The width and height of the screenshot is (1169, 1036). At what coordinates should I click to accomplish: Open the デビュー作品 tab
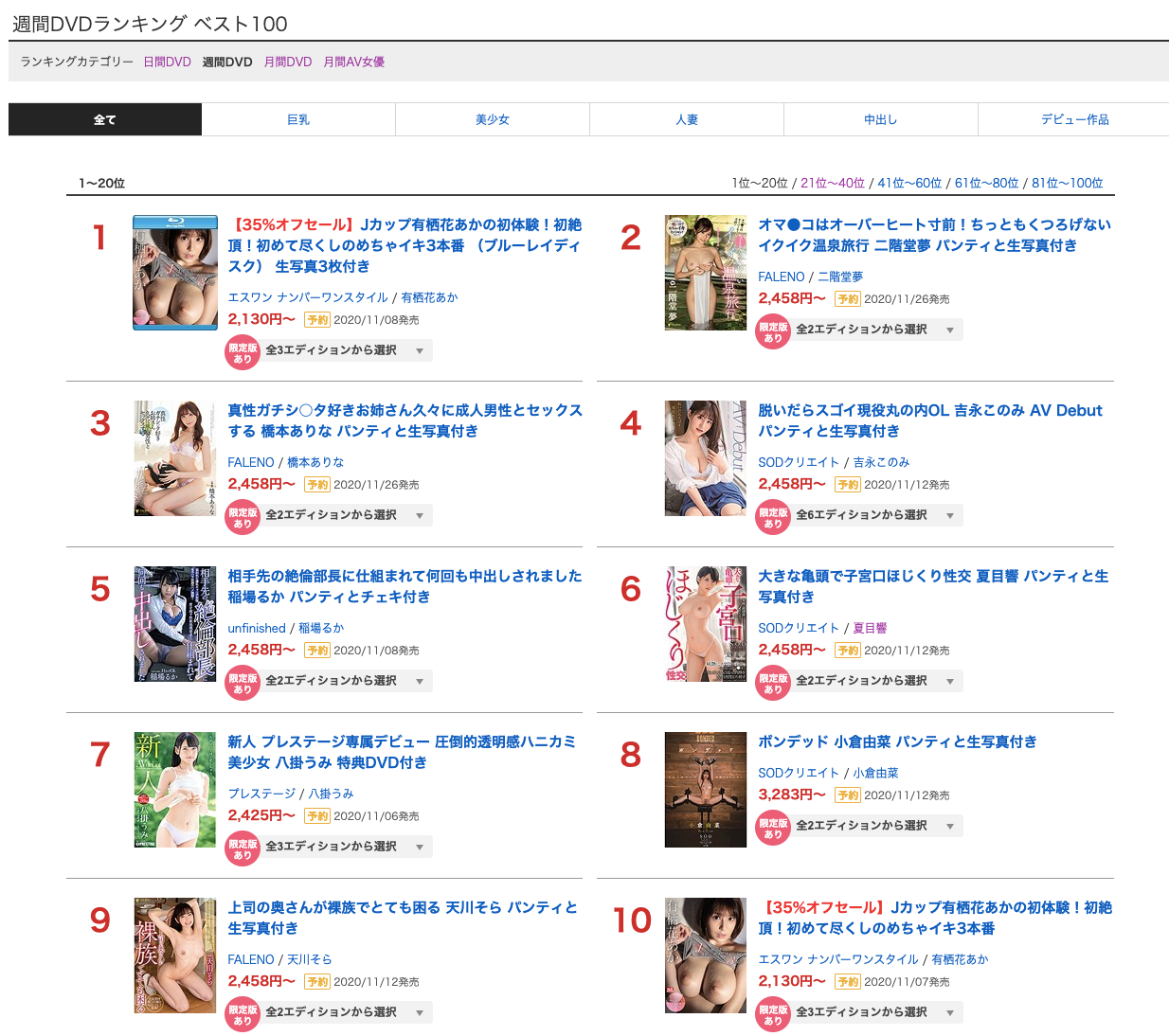pos(1074,119)
